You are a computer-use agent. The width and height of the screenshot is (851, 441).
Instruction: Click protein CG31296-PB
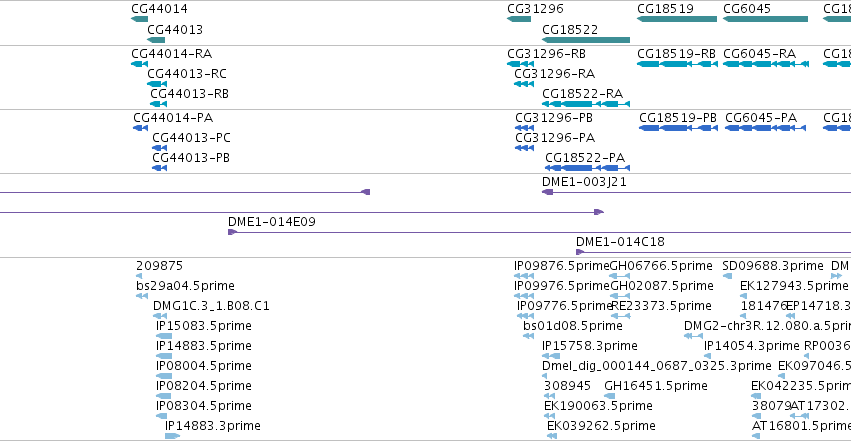pyautogui.click(x=524, y=128)
